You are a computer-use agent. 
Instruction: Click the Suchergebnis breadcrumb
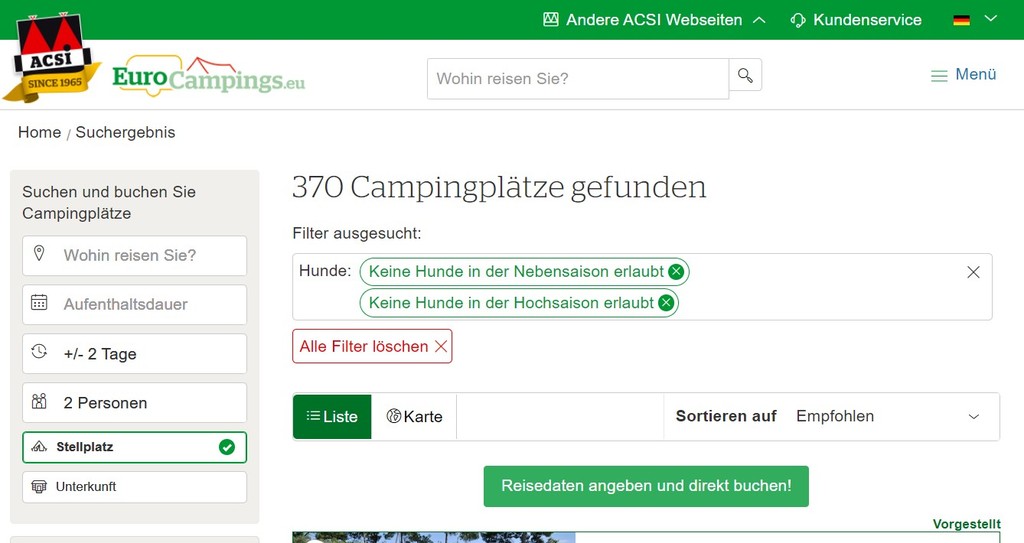click(x=125, y=132)
